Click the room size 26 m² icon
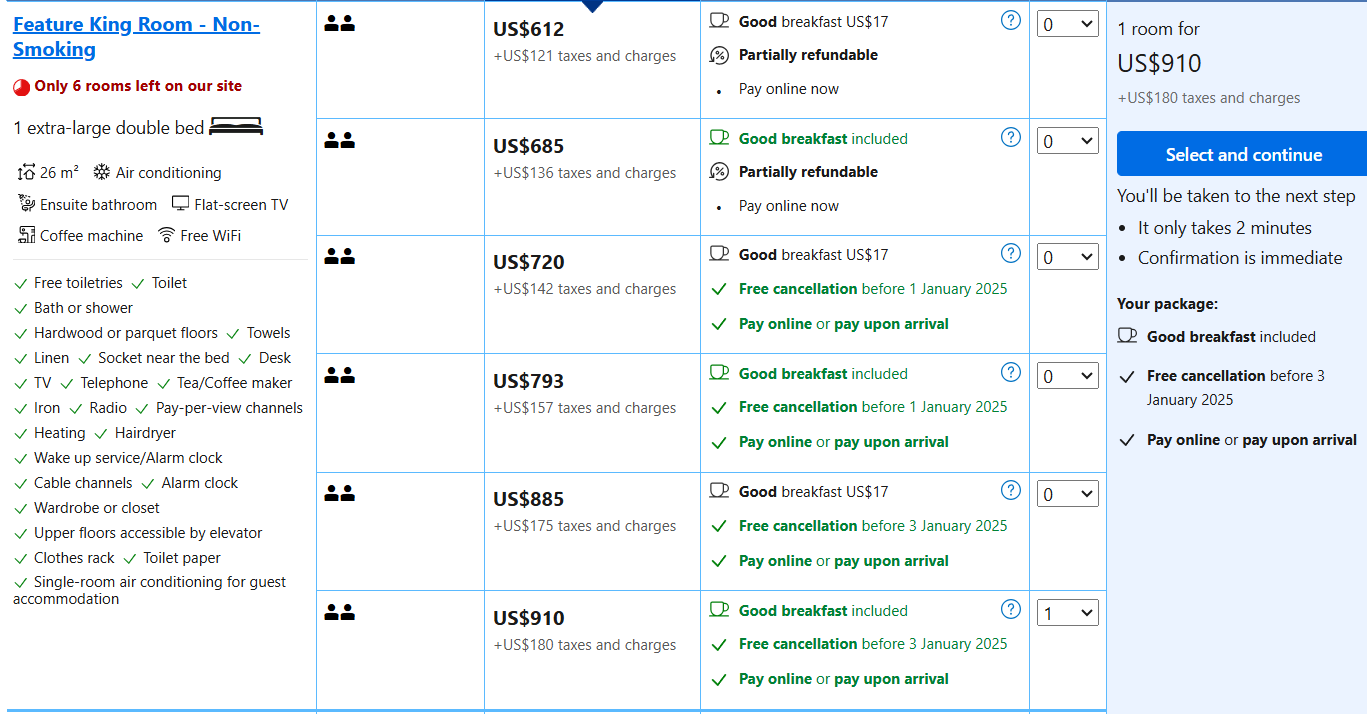 (x=26, y=172)
